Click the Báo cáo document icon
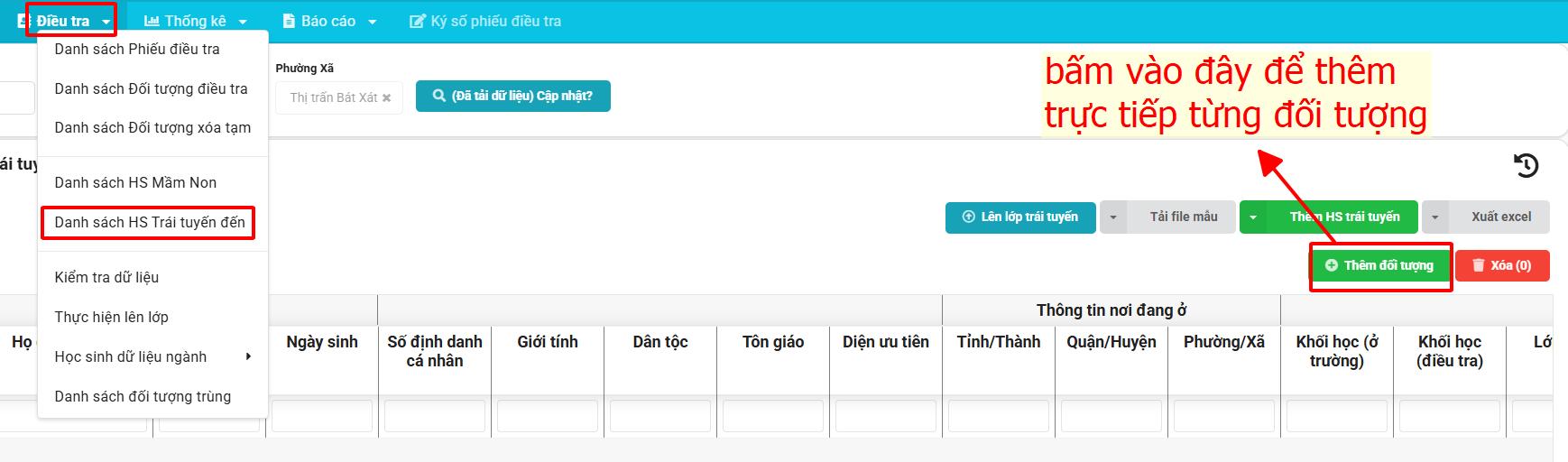 [289, 21]
